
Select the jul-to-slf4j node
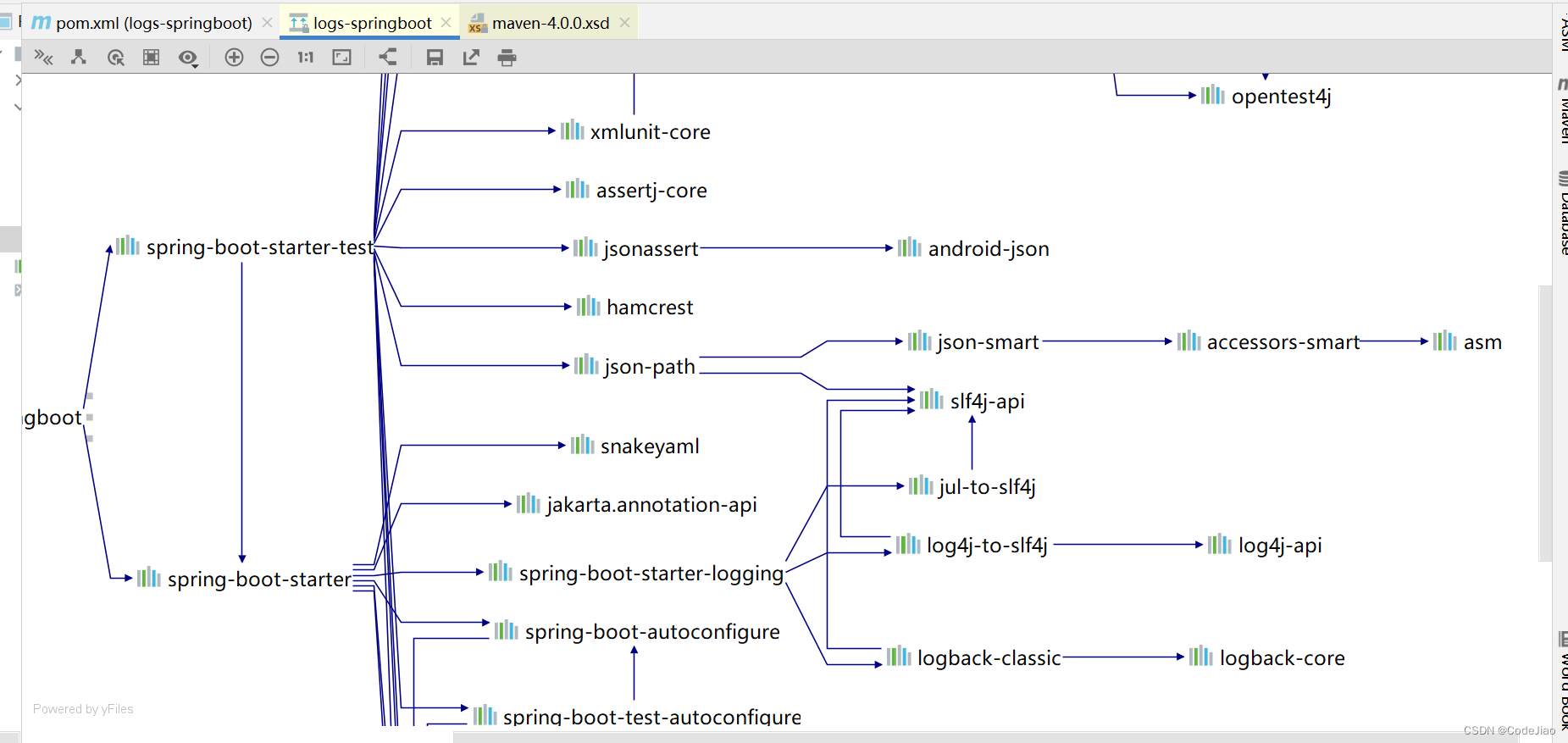[x=972, y=486]
